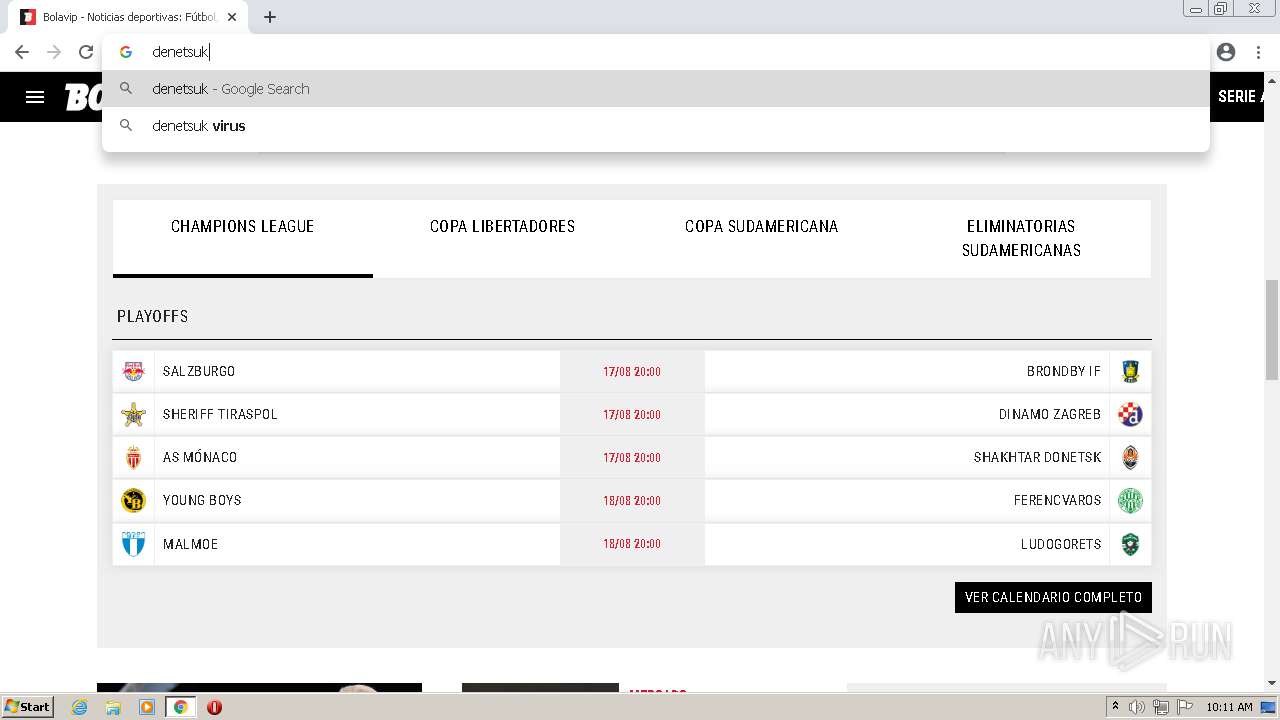Click the browser Forward arrow
This screenshot has height=720, width=1280.
[x=54, y=52]
